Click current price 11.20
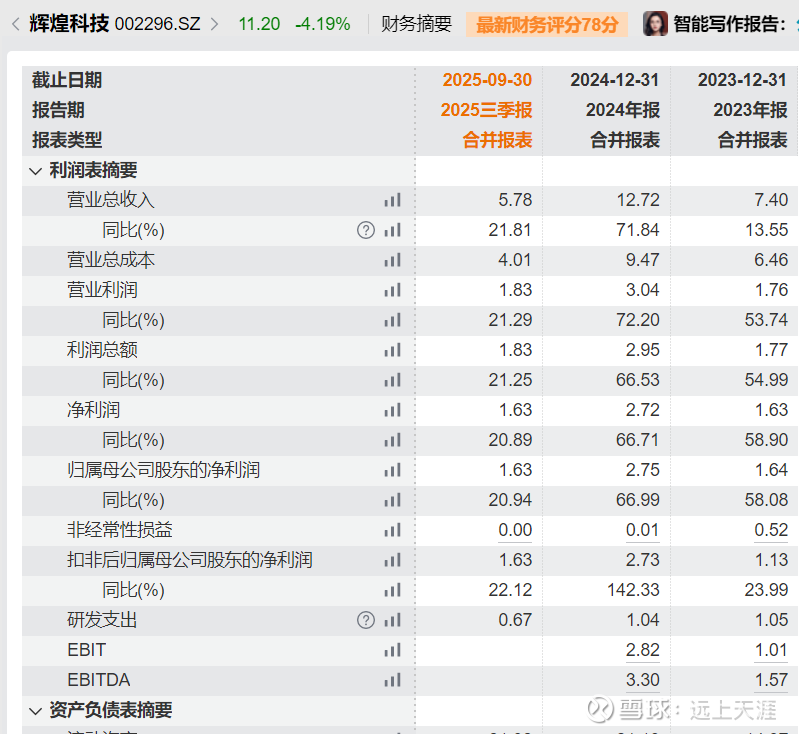The height and width of the screenshot is (734, 799). click(x=259, y=24)
